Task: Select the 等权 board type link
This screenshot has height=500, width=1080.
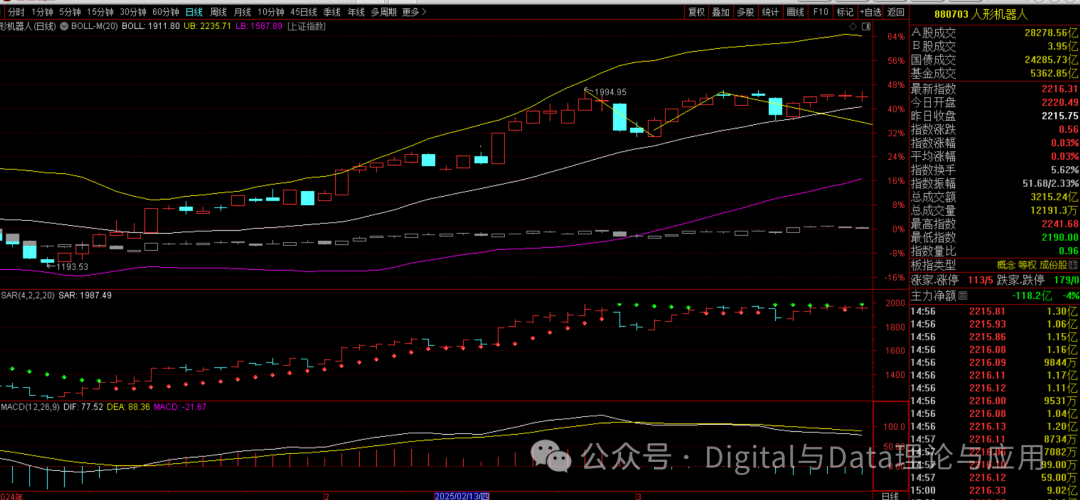Action: 1027,266
